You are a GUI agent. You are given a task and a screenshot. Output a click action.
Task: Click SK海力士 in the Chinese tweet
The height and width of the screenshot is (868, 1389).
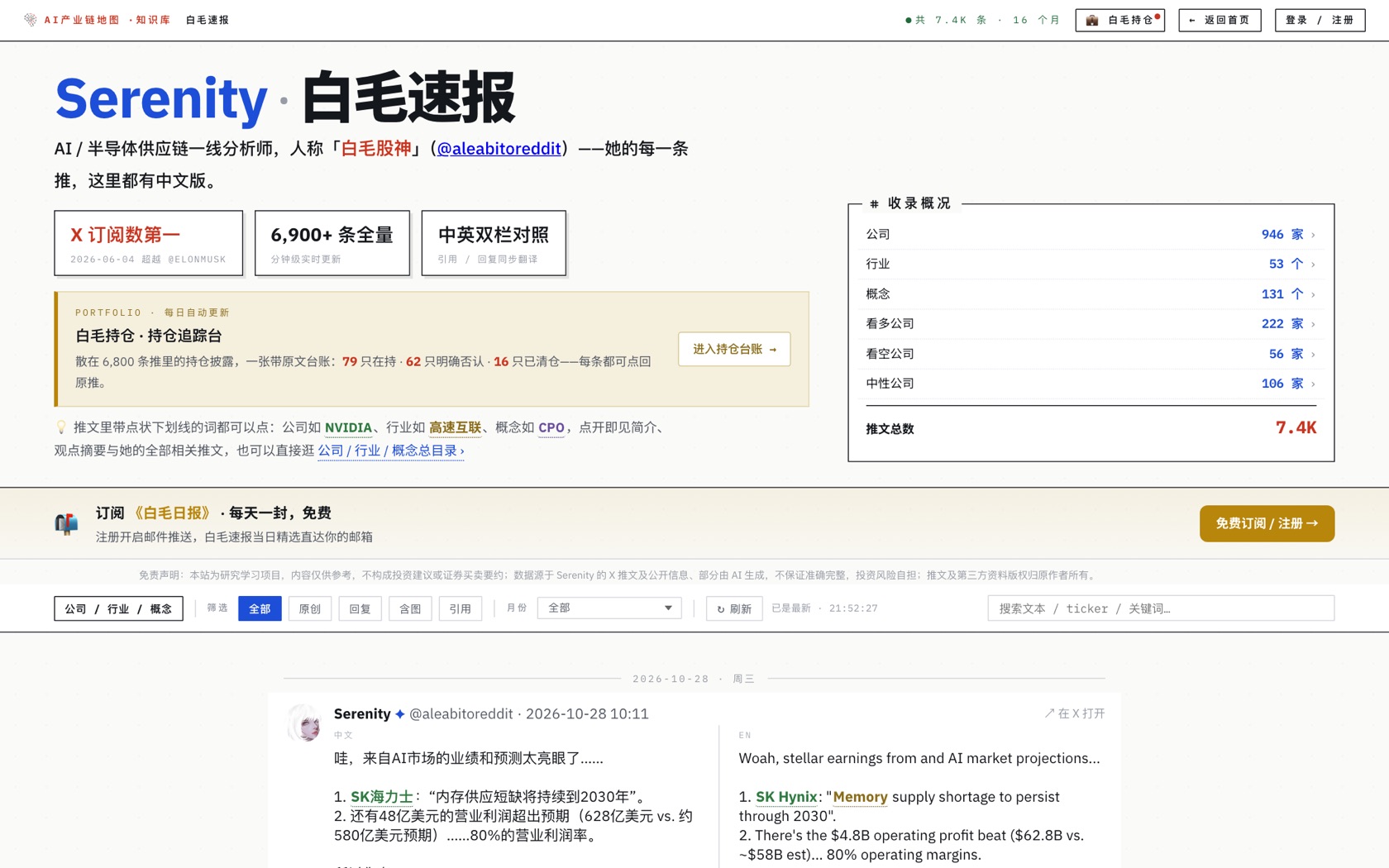[x=382, y=797]
